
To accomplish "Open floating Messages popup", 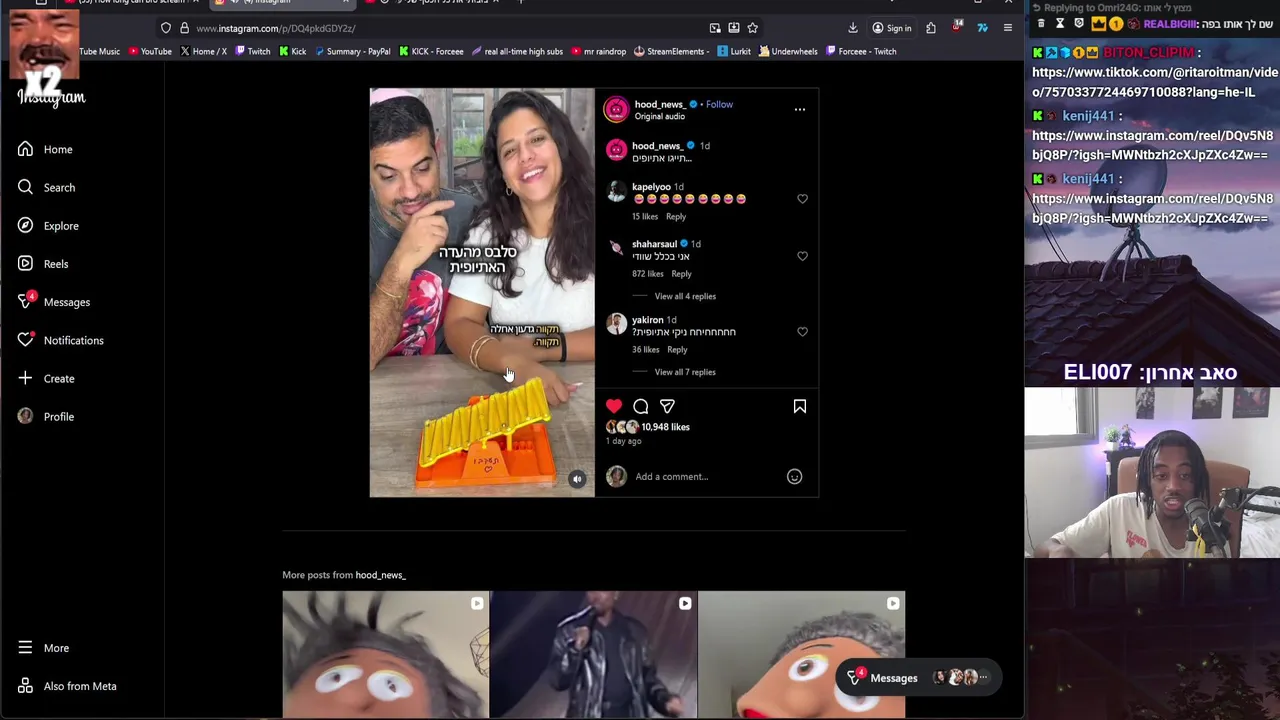I will (x=917, y=678).
